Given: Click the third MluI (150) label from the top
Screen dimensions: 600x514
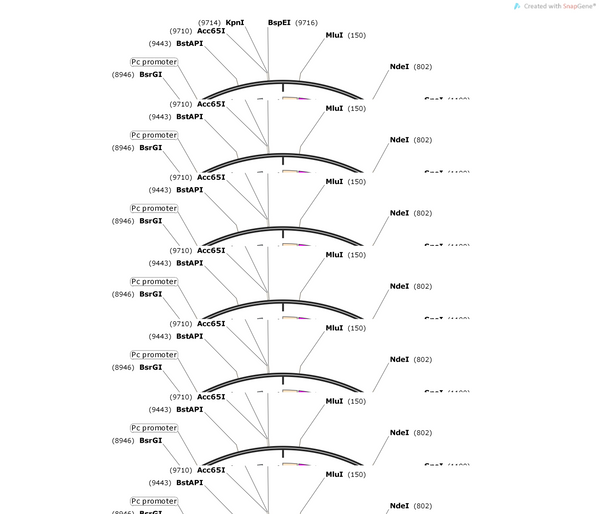Looking at the screenshot, I should coord(346,181).
